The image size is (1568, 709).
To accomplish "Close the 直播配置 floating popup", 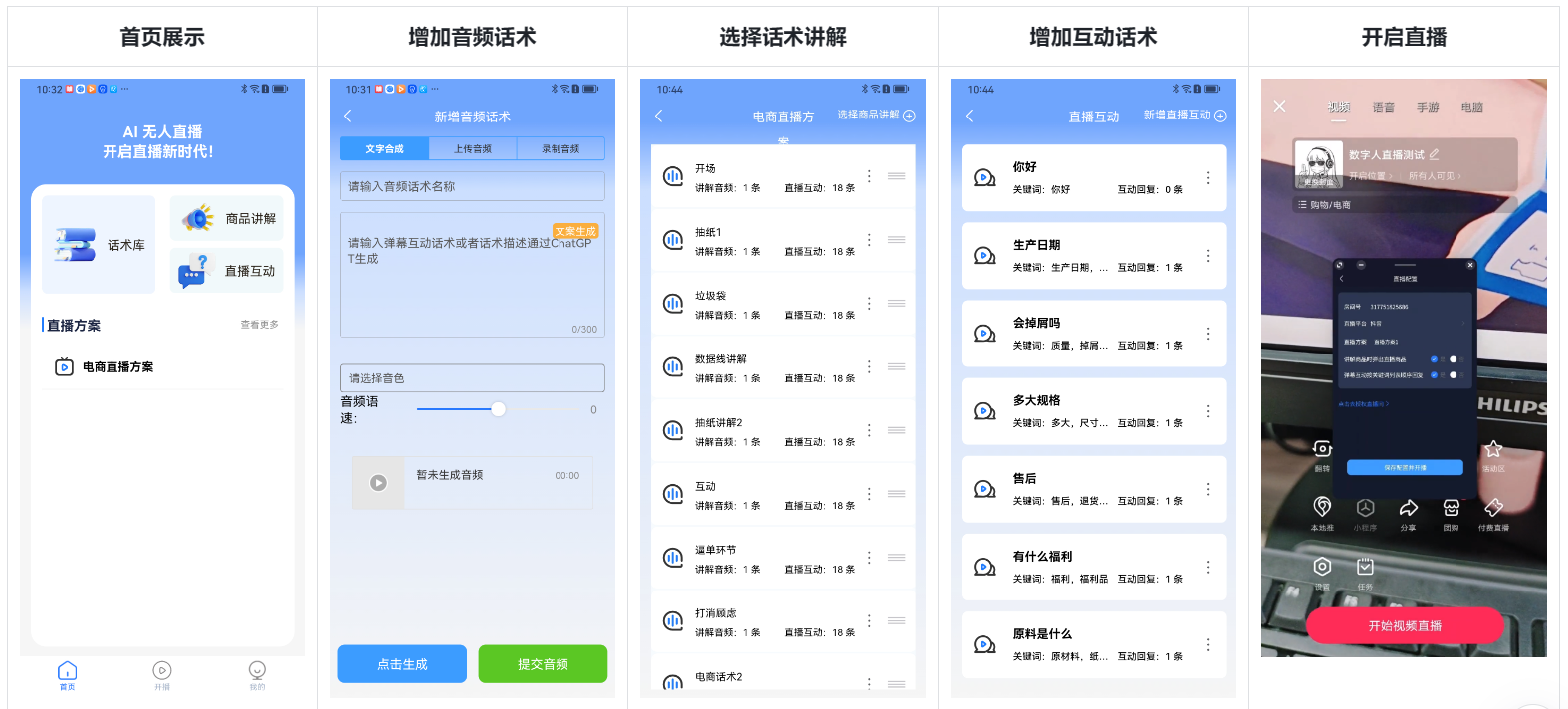I will [1470, 265].
